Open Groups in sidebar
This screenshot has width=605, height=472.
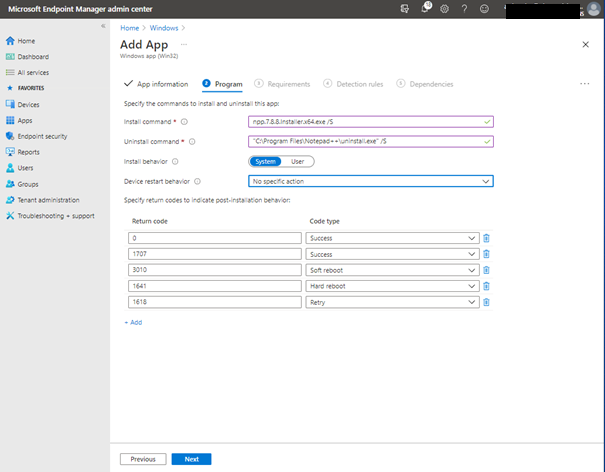pos(22,184)
